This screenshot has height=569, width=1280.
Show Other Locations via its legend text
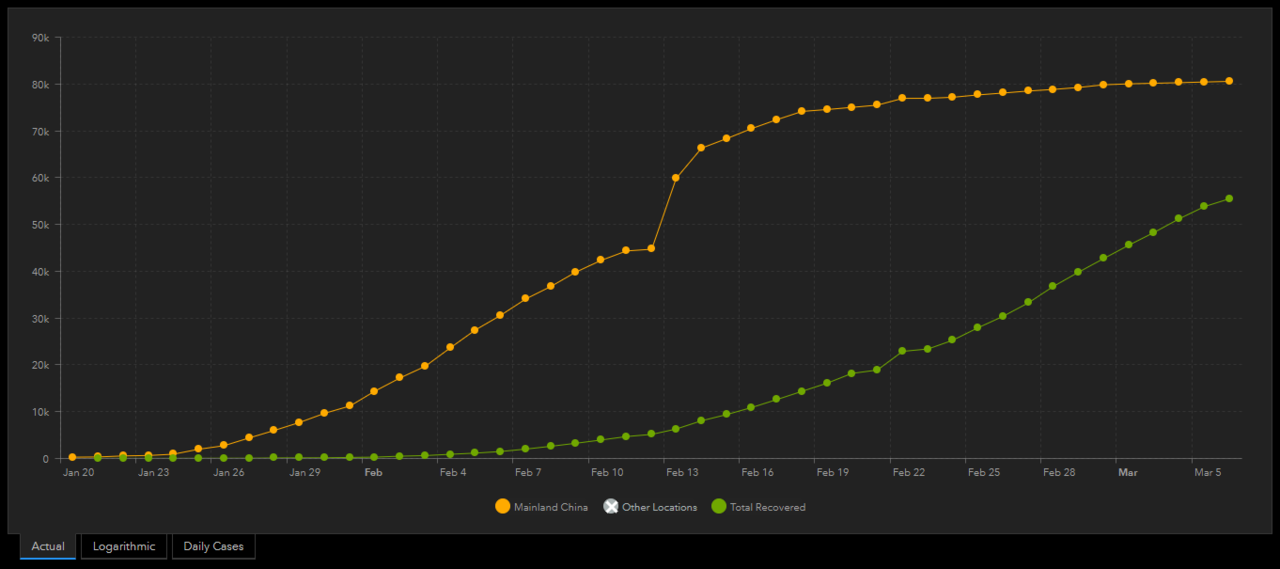click(659, 507)
